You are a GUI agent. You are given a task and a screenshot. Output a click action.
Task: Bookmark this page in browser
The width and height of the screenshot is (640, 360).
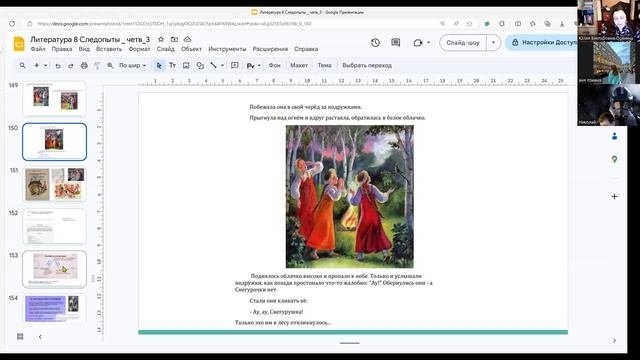coord(470,24)
